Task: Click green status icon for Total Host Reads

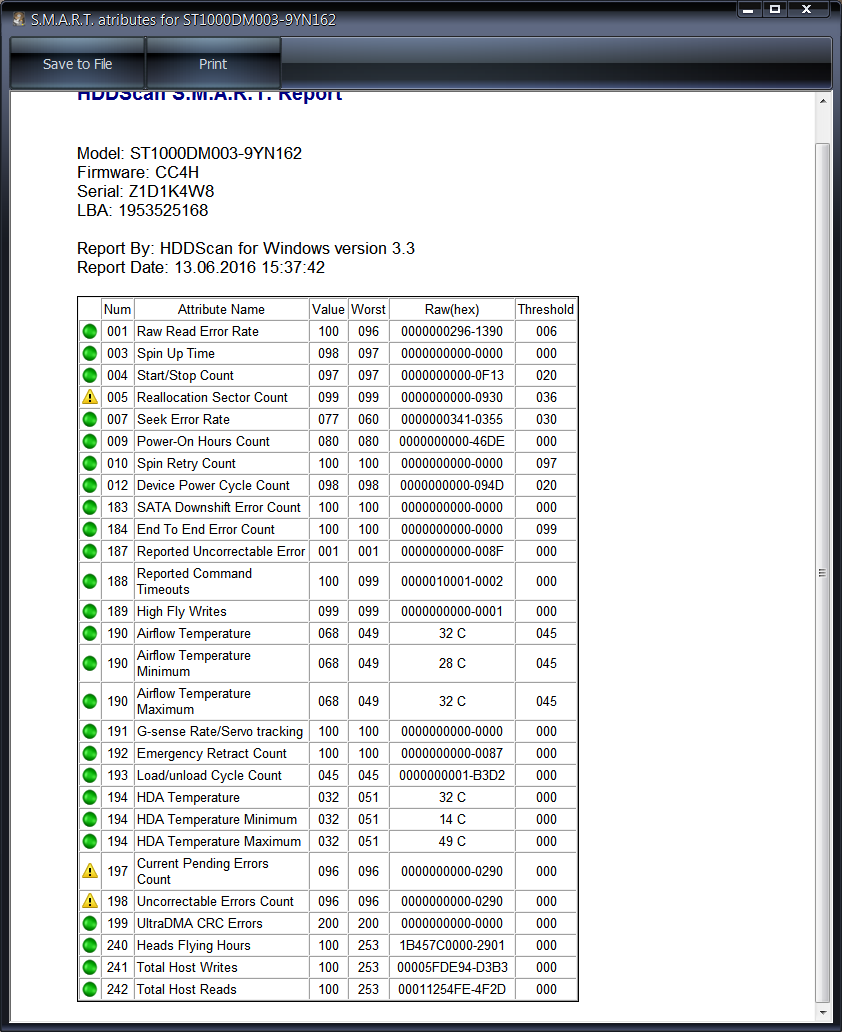Action: tap(90, 989)
